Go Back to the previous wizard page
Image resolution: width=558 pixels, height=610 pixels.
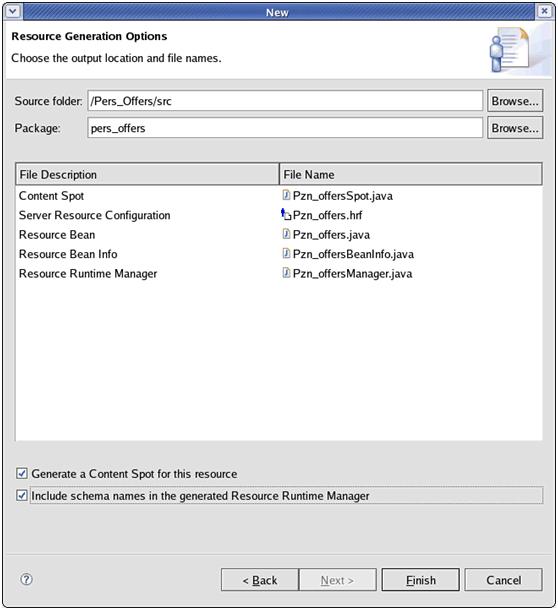(260, 580)
